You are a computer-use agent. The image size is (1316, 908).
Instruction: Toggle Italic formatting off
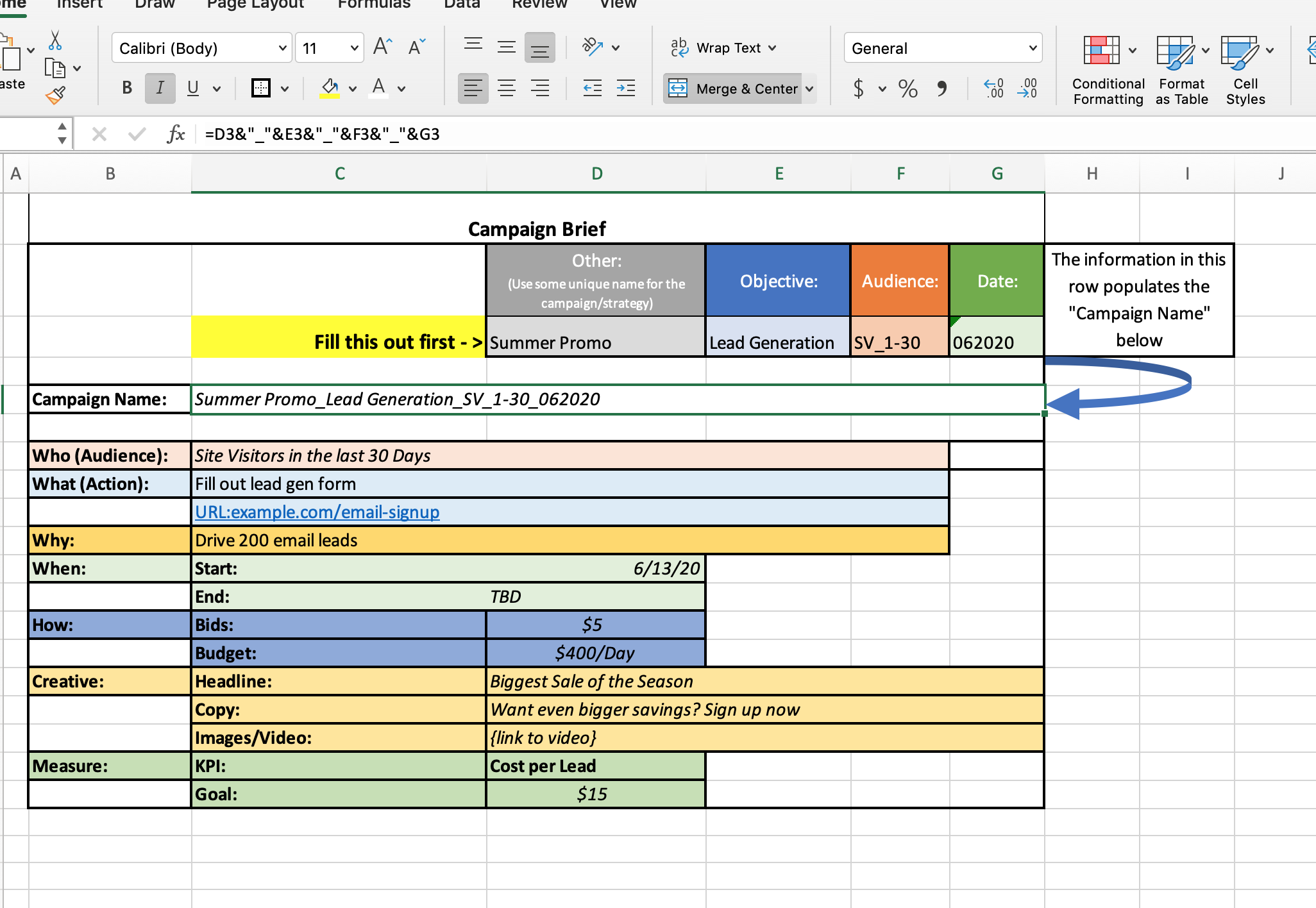pos(160,88)
